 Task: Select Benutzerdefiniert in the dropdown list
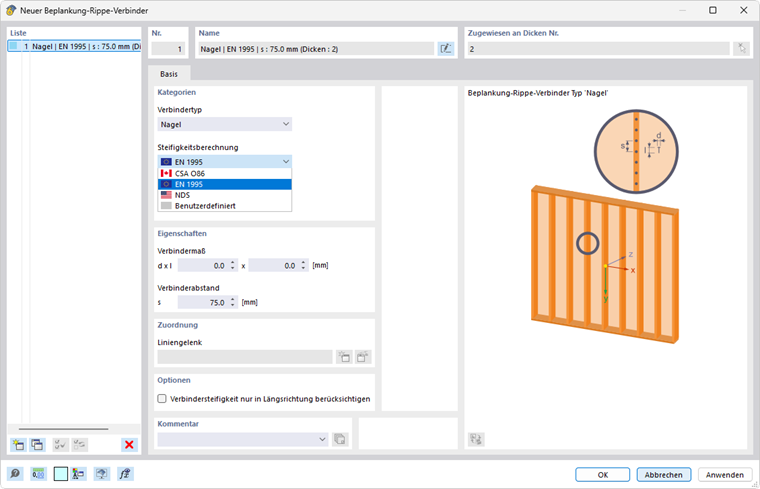pos(224,205)
